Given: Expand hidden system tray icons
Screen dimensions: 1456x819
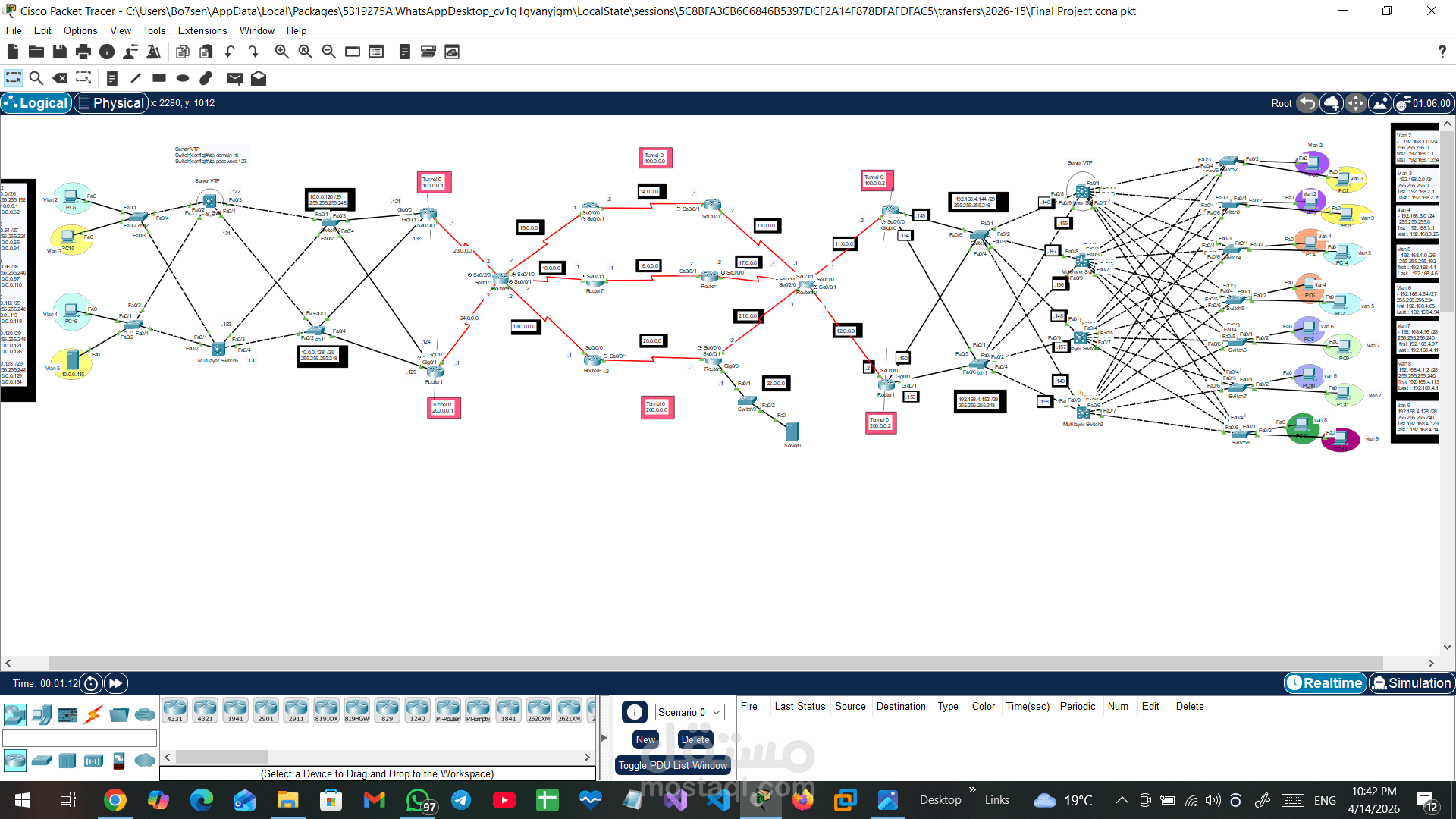Looking at the screenshot, I should click(x=1121, y=800).
